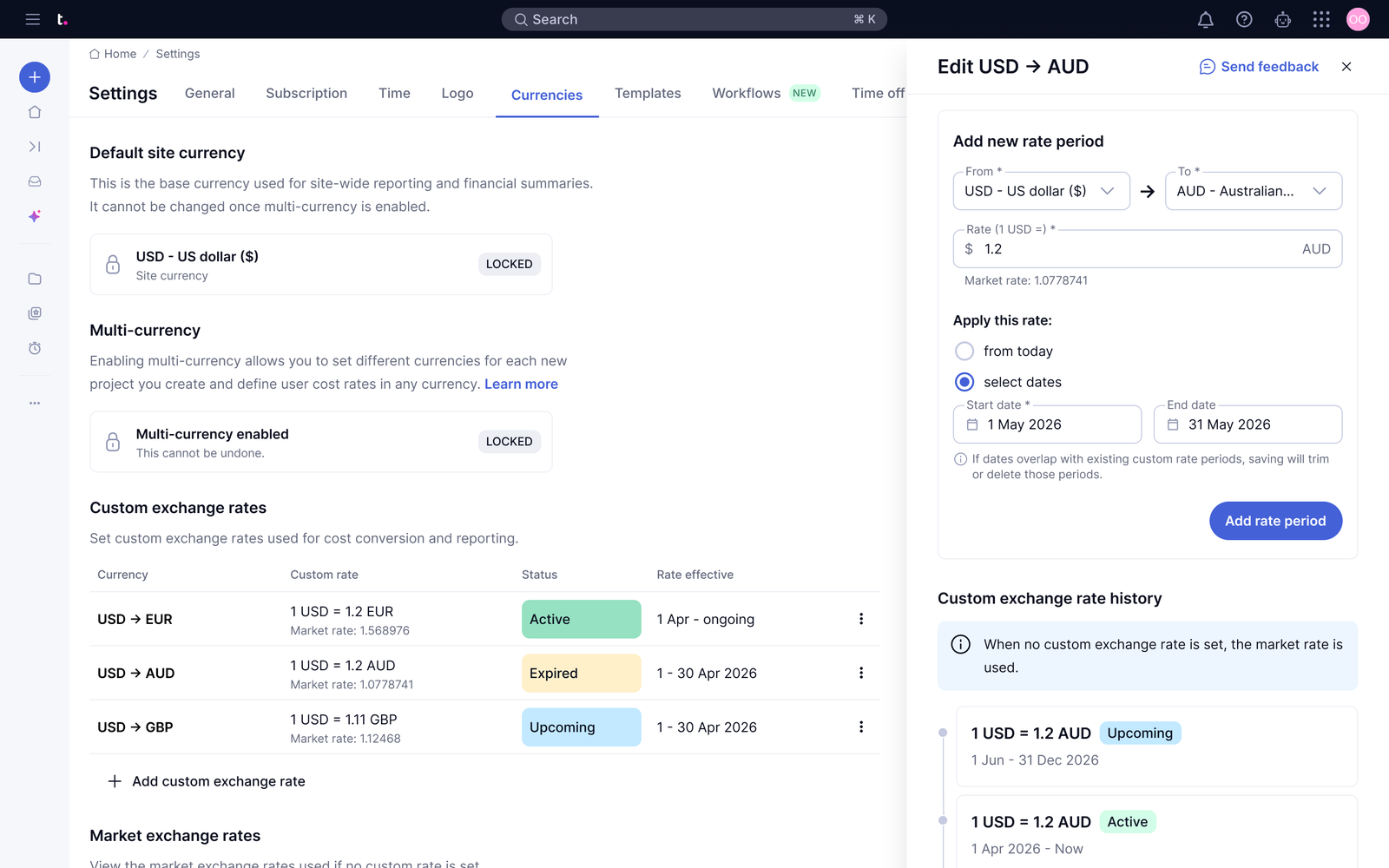Open the folder icon in the sidebar
The image size is (1389, 868).
pyautogui.click(x=35, y=279)
